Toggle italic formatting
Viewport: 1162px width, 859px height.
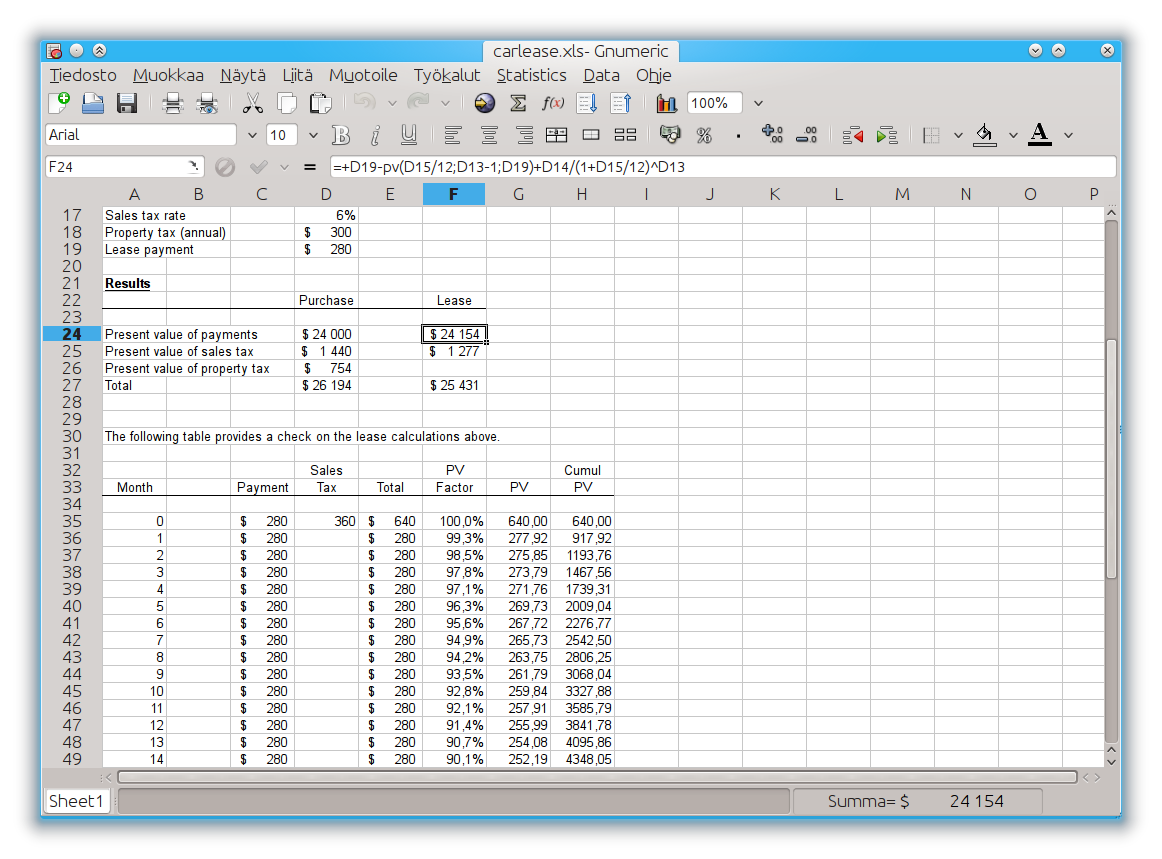pyautogui.click(x=375, y=135)
